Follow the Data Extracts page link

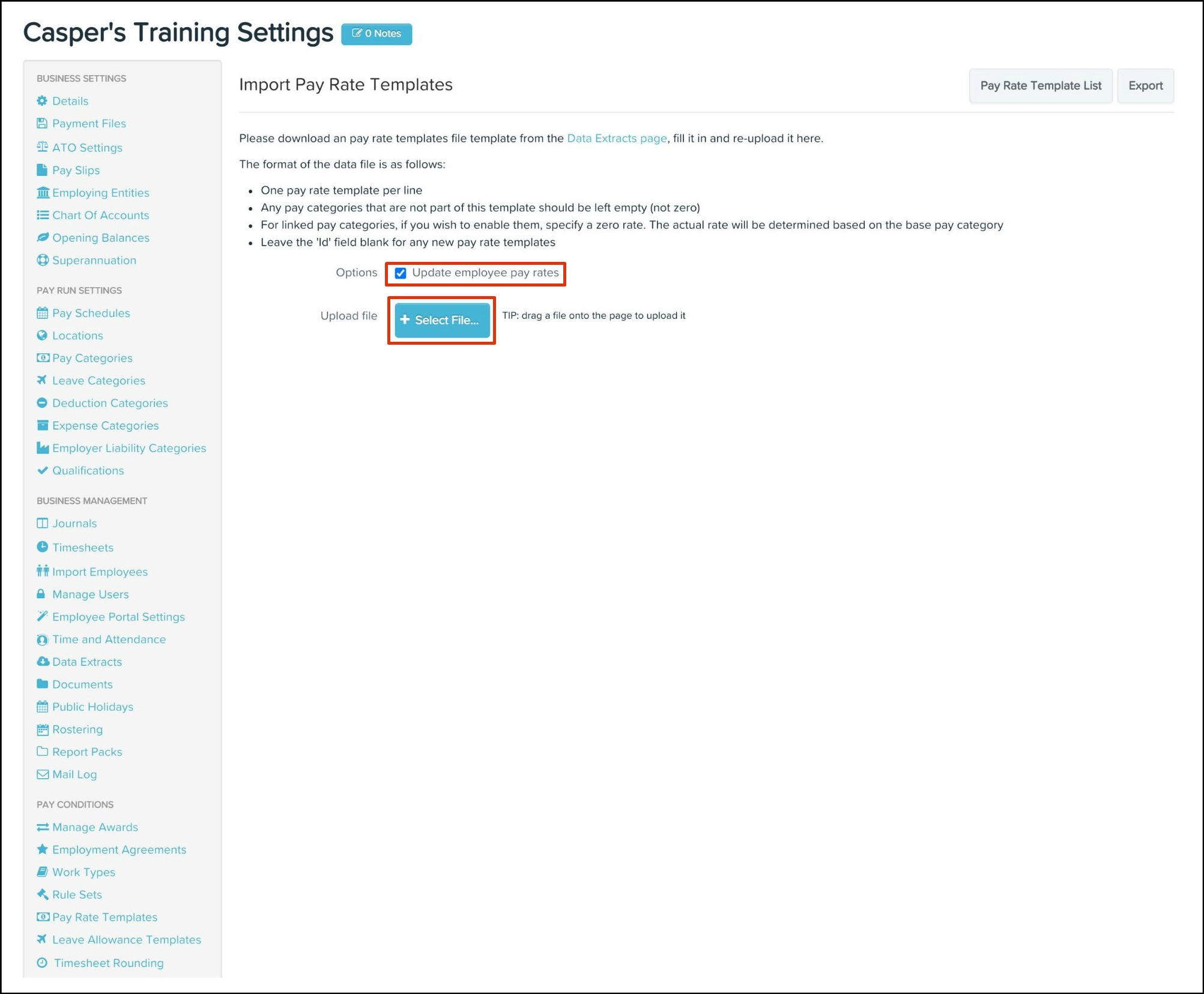tap(616, 138)
